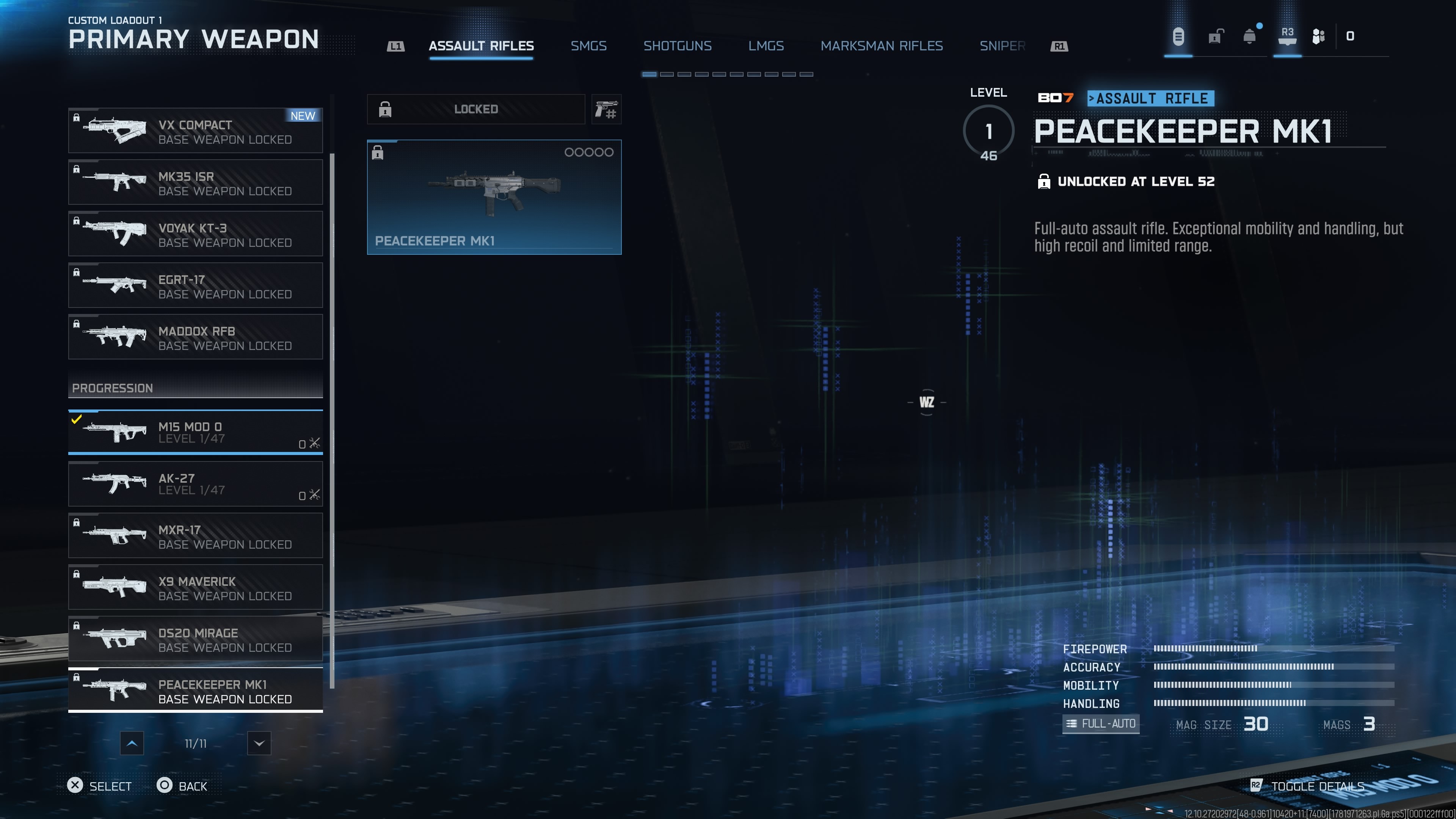Screen dimensions: 1456x819
Task: Switch to the Sniper tab
Action: click(x=1002, y=46)
